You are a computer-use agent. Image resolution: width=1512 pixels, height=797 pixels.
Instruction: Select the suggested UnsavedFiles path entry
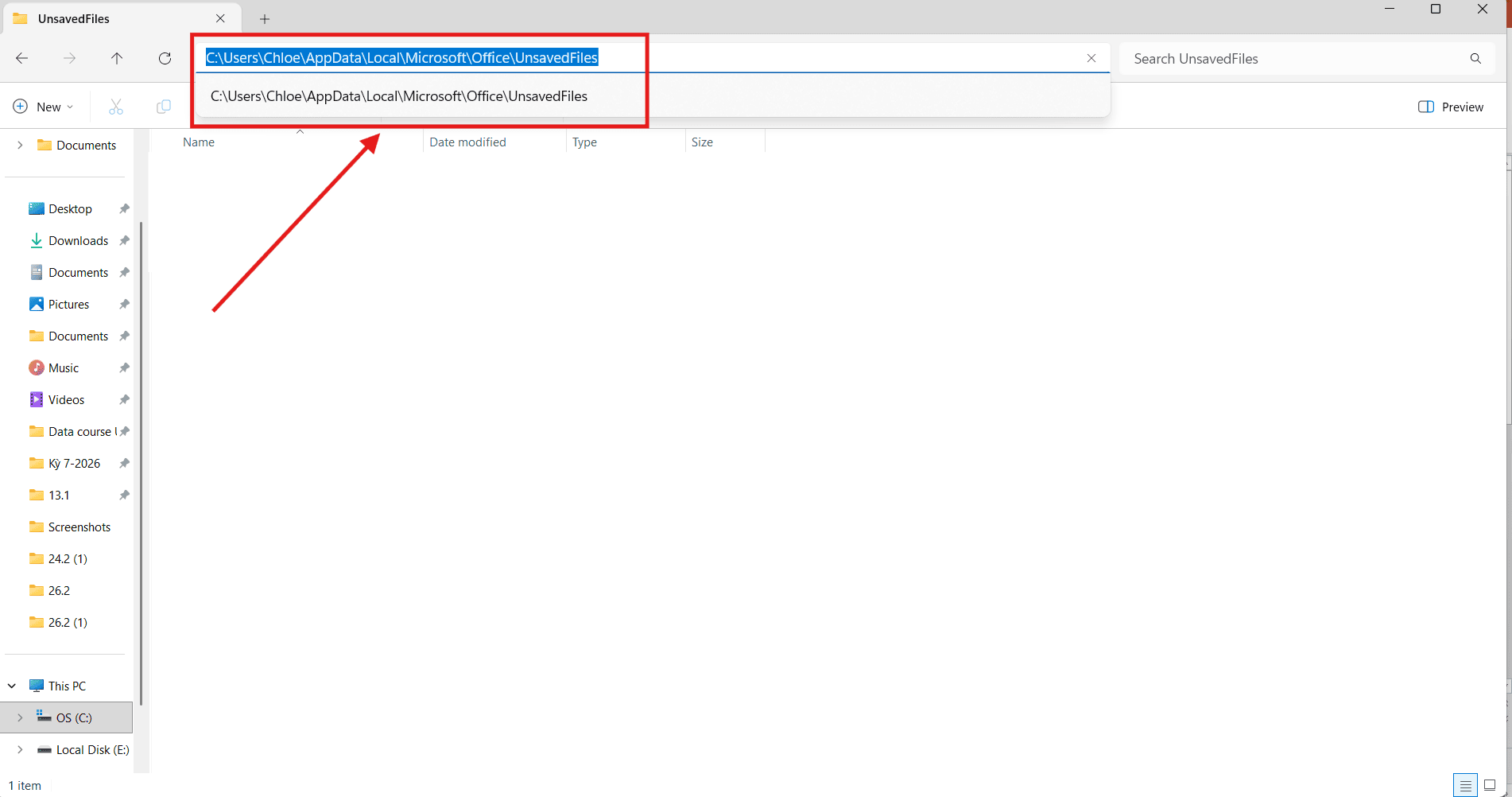(399, 96)
